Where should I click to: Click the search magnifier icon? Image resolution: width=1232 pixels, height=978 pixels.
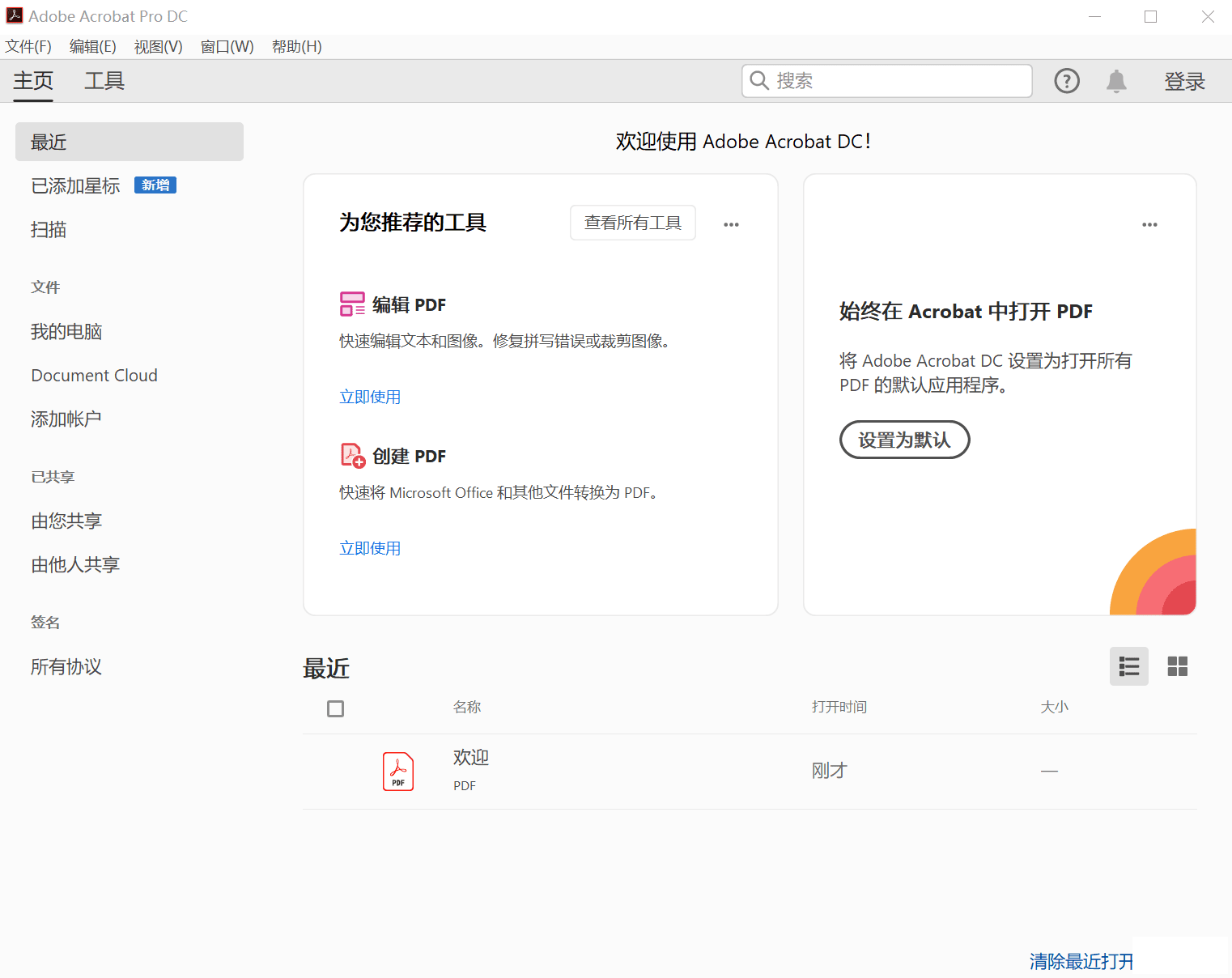pyautogui.click(x=759, y=81)
